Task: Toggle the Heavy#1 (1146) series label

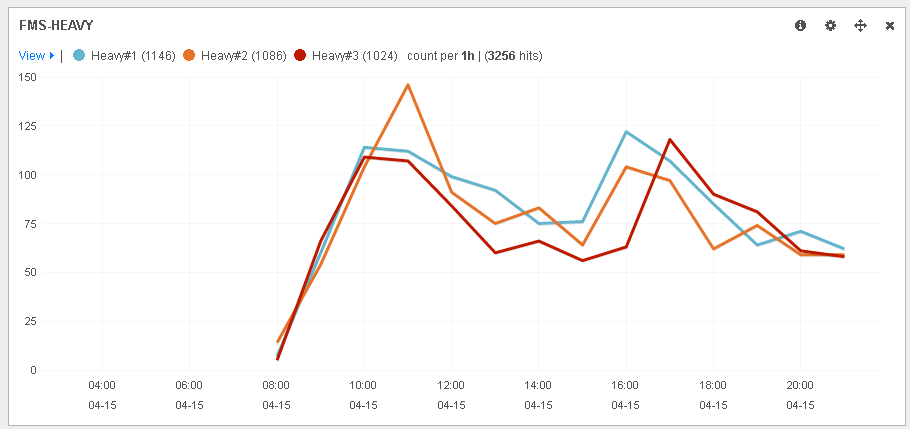Action: pos(133,56)
